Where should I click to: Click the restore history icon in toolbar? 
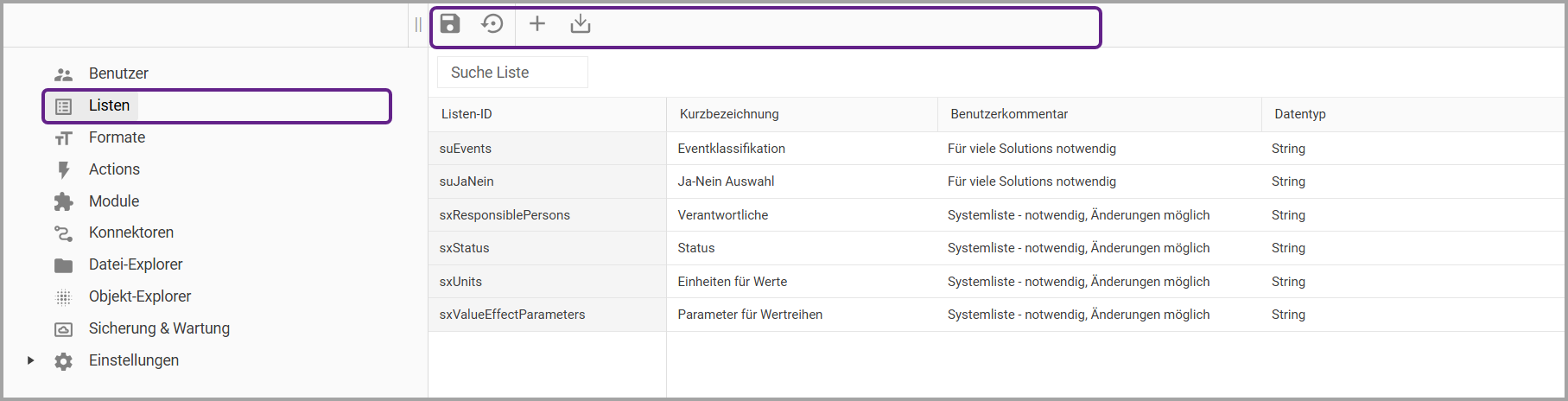(492, 24)
